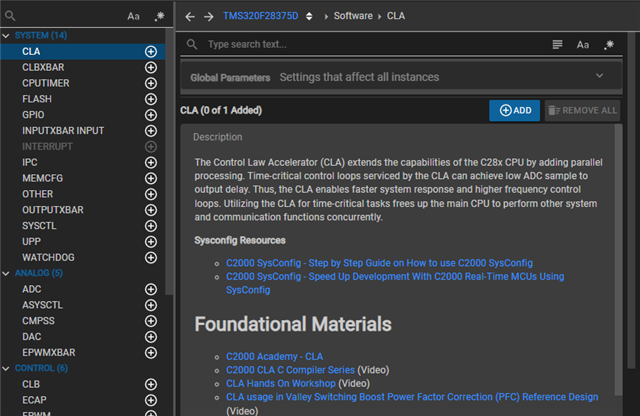The height and width of the screenshot is (416, 640).
Task: Add a GPIO module using plus icon
Action: tap(151, 115)
